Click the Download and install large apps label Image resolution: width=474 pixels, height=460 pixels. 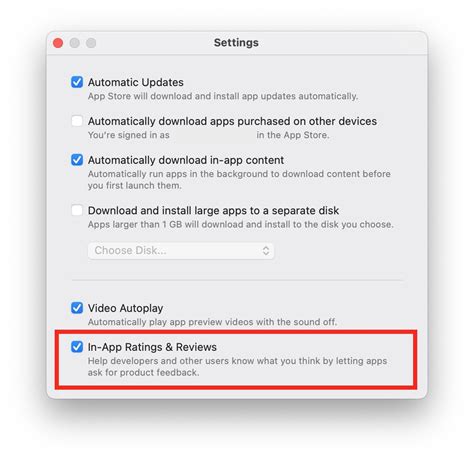(x=213, y=211)
